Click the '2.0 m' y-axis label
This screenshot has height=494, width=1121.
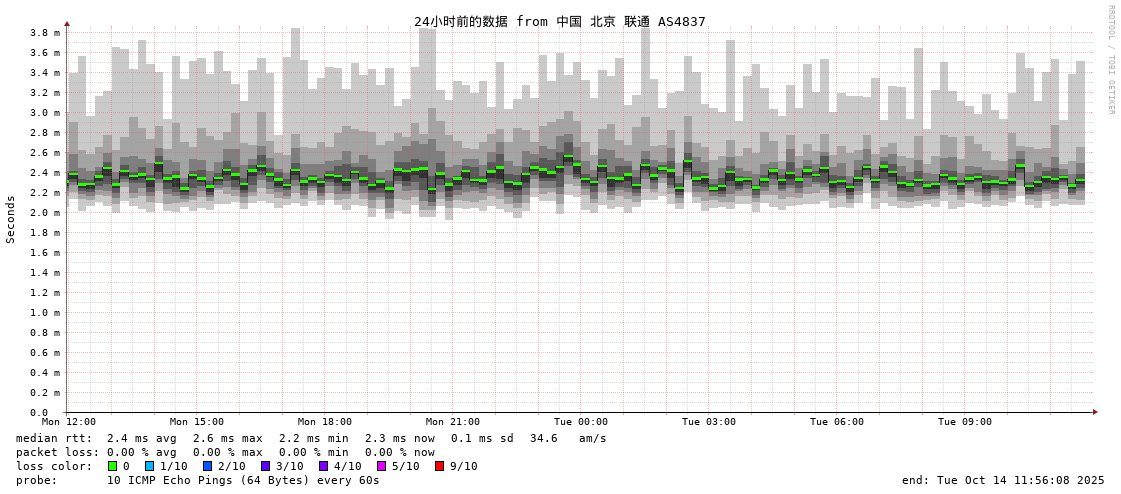pyautogui.click(x=45, y=213)
